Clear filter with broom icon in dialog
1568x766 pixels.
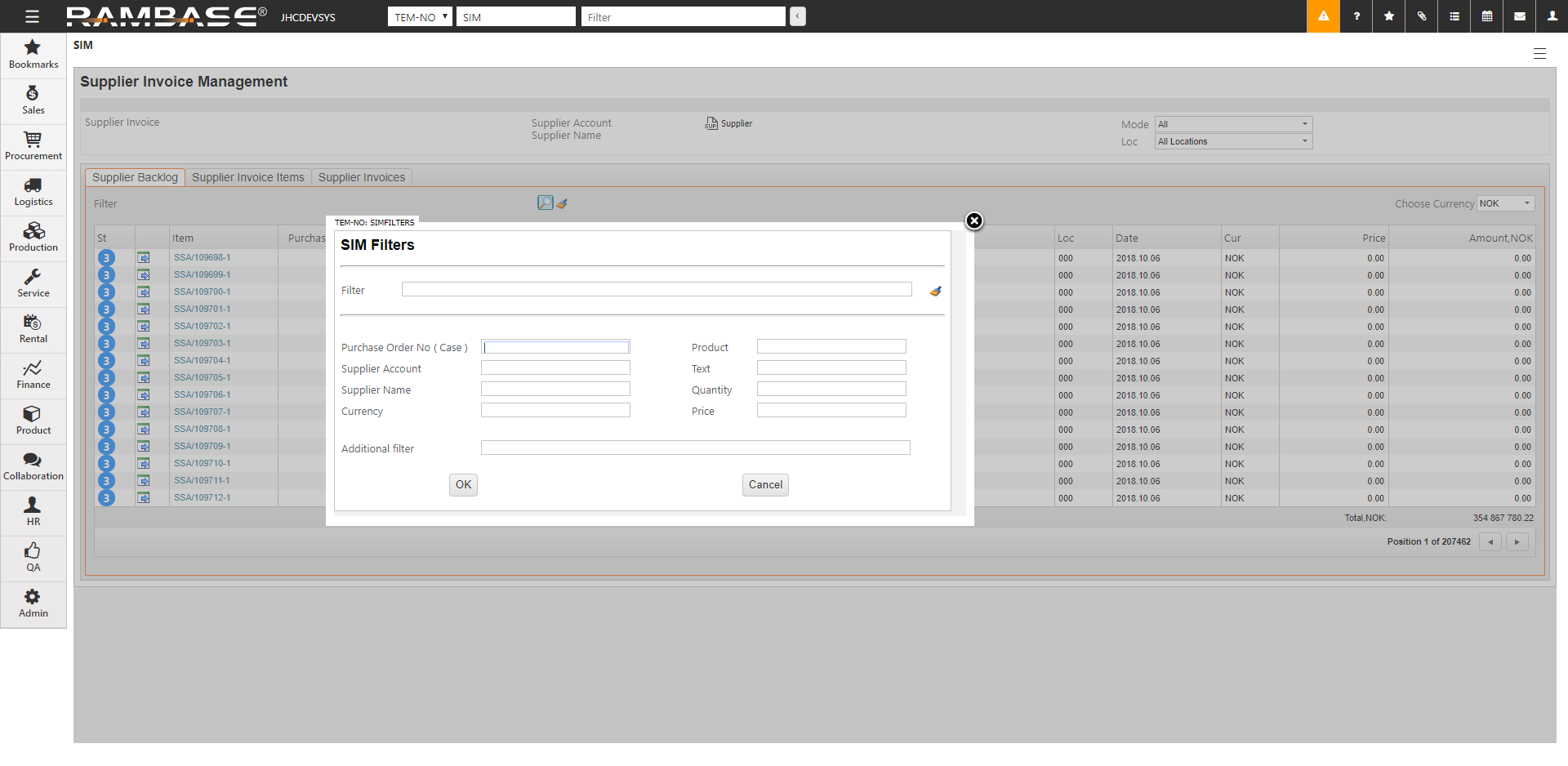point(935,291)
